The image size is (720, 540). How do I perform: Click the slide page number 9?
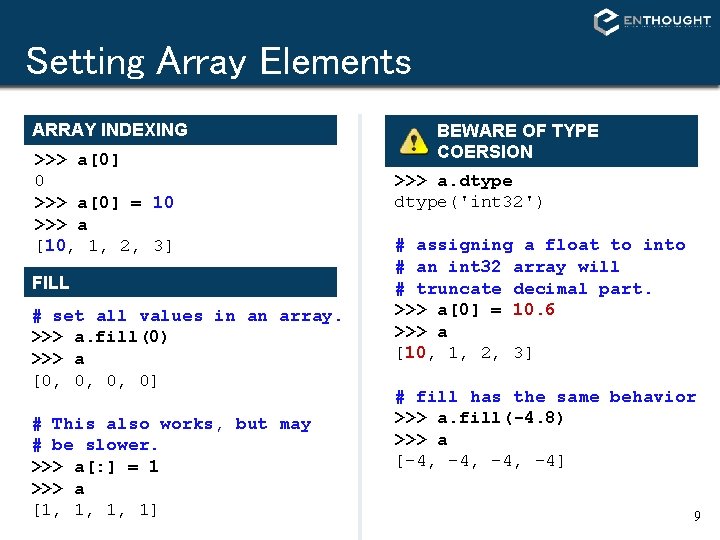pyautogui.click(x=697, y=516)
